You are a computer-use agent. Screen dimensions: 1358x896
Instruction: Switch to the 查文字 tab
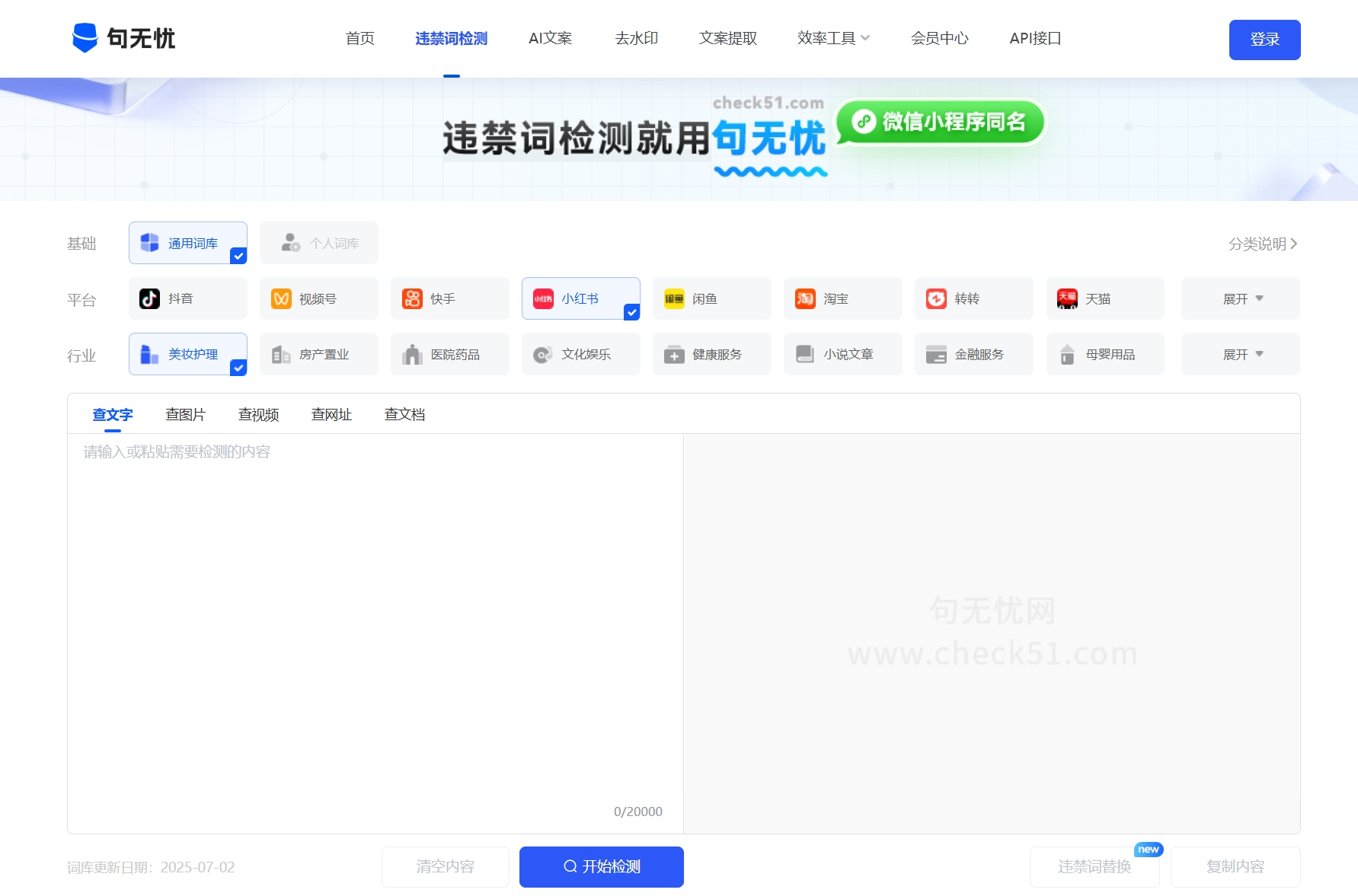click(x=113, y=414)
